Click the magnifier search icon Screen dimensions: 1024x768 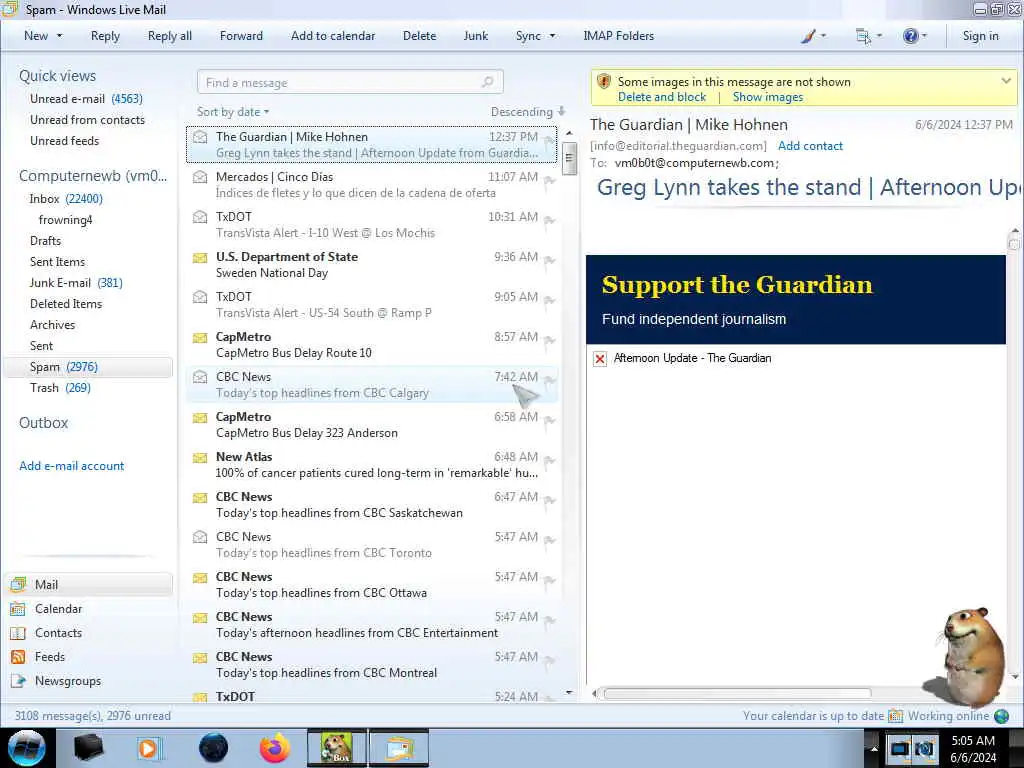point(488,82)
